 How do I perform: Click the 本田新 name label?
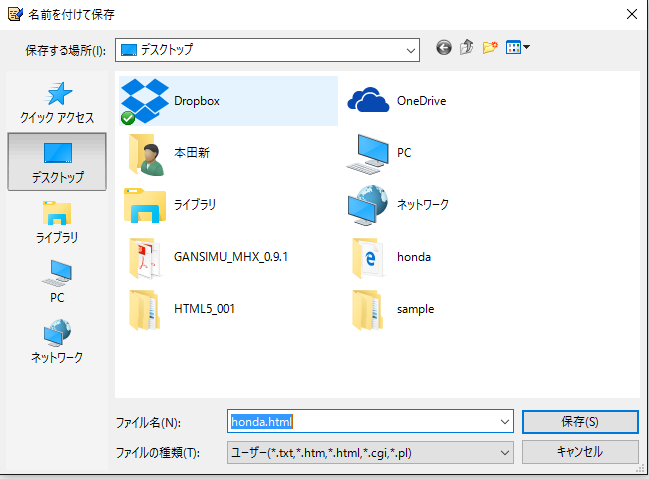pyautogui.click(x=192, y=153)
